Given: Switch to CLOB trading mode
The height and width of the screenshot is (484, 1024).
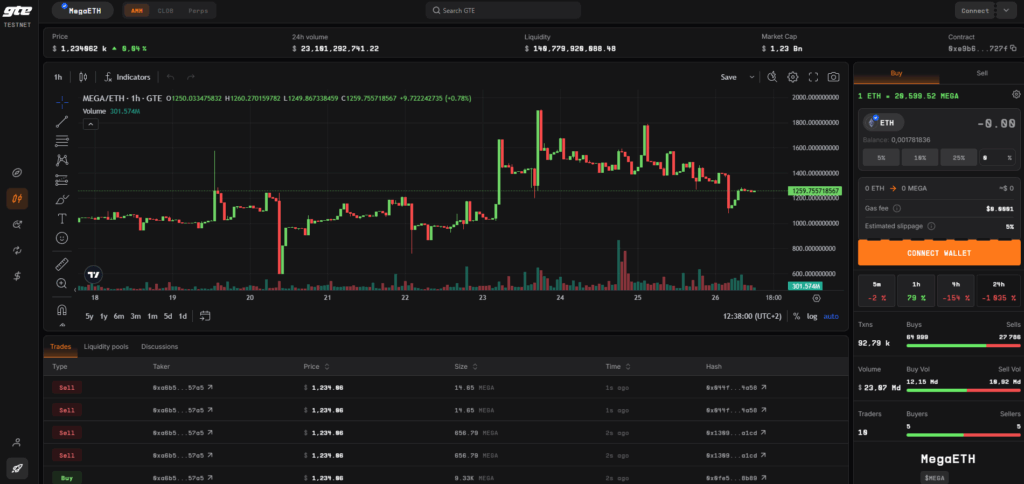Looking at the screenshot, I should 165,10.
